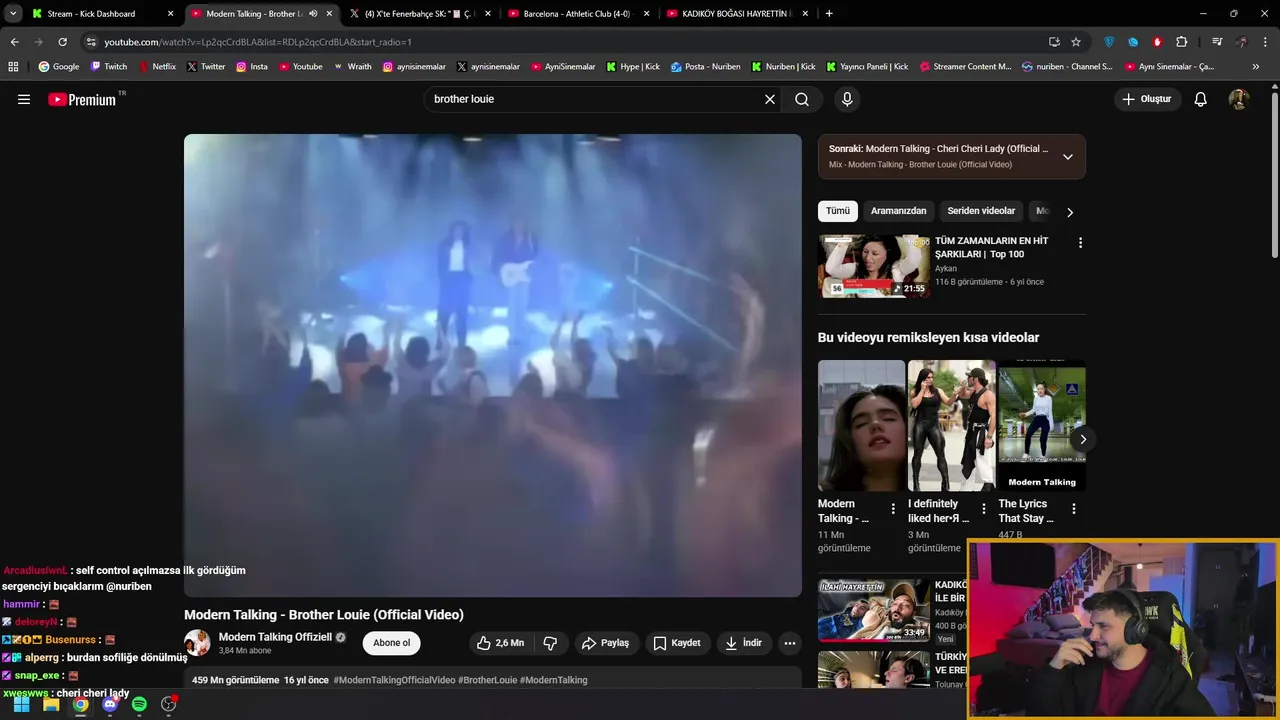Image resolution: width=1280 pixels, height=720 pixels.
Task: Open the #ModernTalkingOfficialVideo hashtag link
Action: pos(394,680)
